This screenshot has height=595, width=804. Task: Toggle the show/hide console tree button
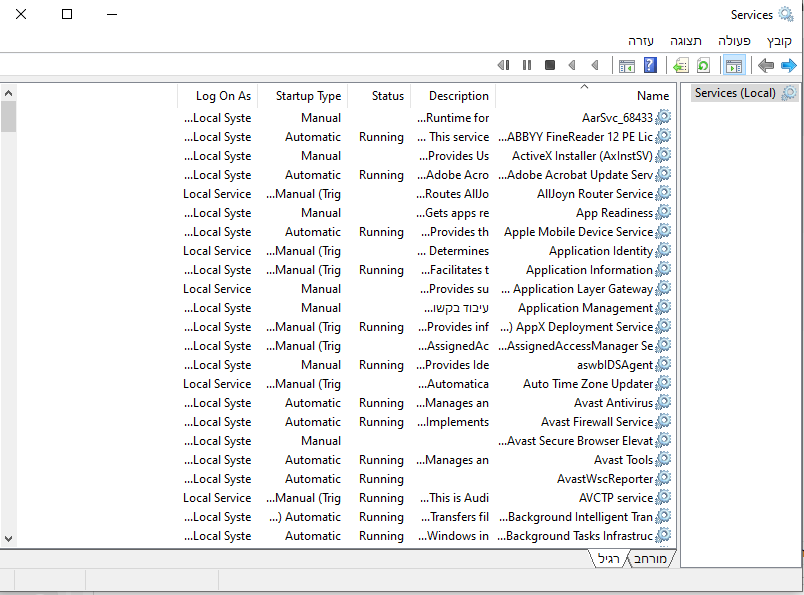(x=733, y=66)
